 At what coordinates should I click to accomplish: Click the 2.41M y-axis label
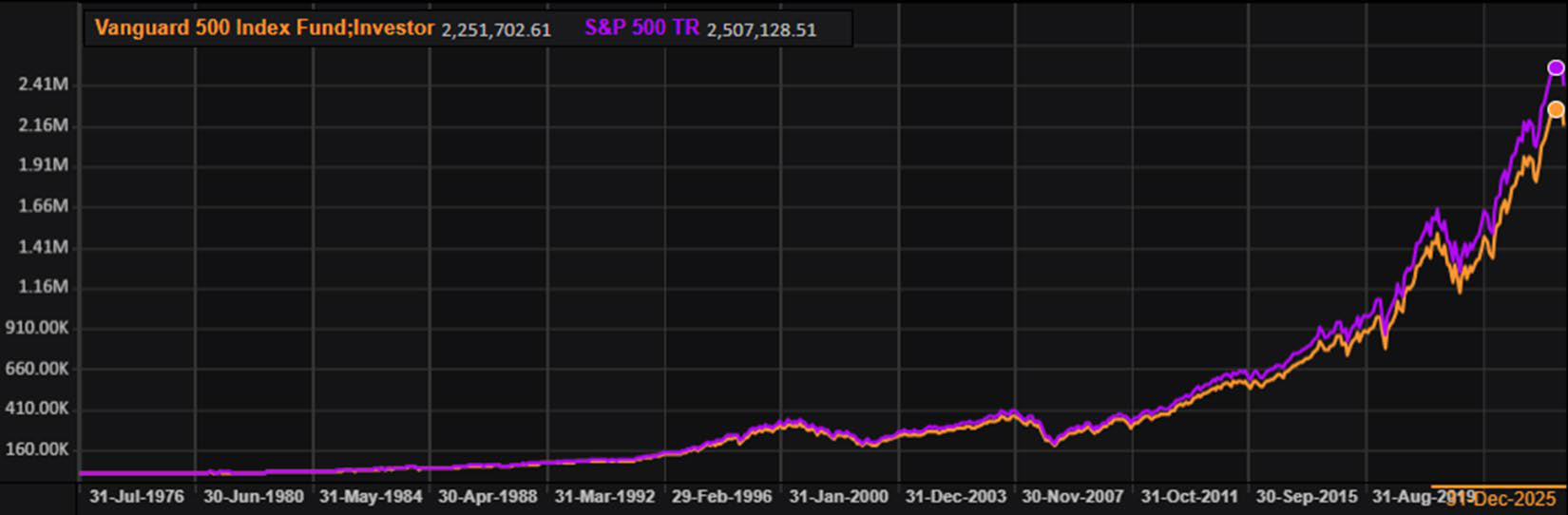click(43, 85)
